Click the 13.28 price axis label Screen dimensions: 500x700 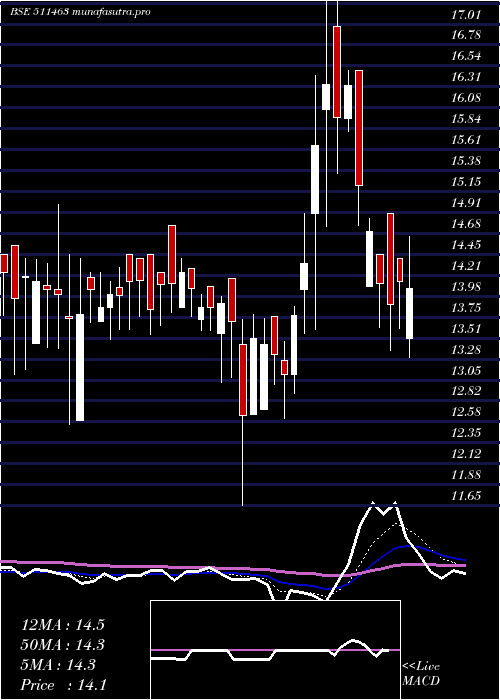[466, 350]
